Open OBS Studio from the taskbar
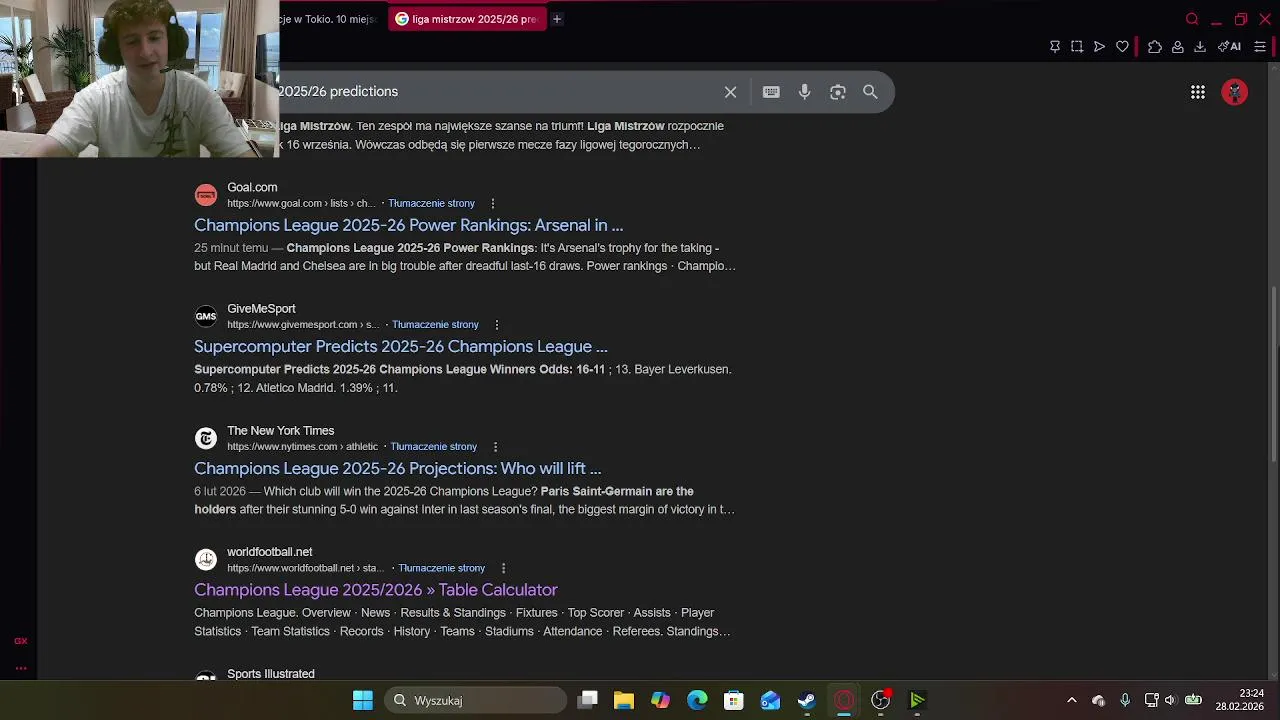The image size is (1280, 720). pyautogui.click(x=880, y=700)
